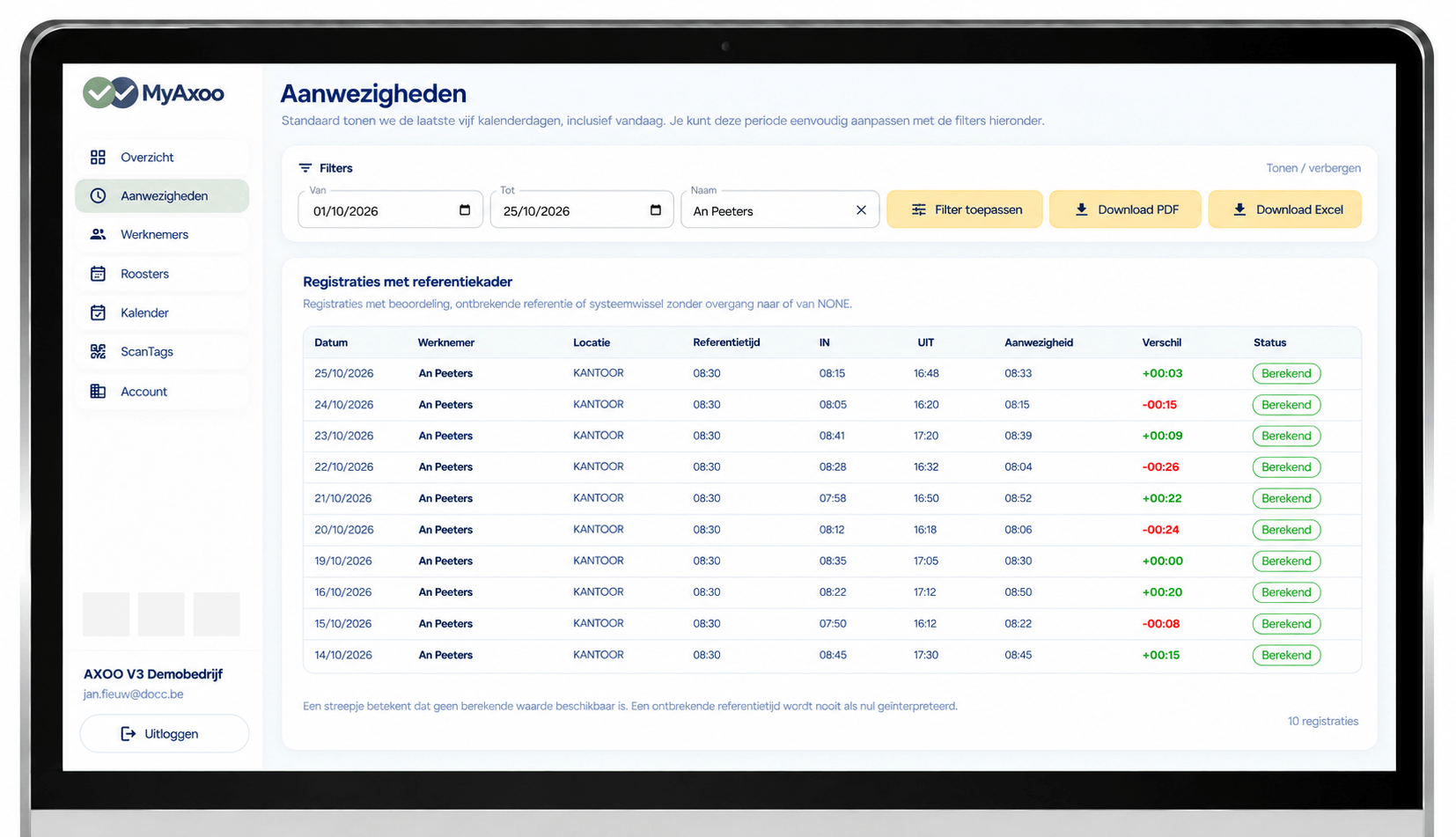
Task: Apply filters with Filter toepassen button
Action: click(965, 209)
